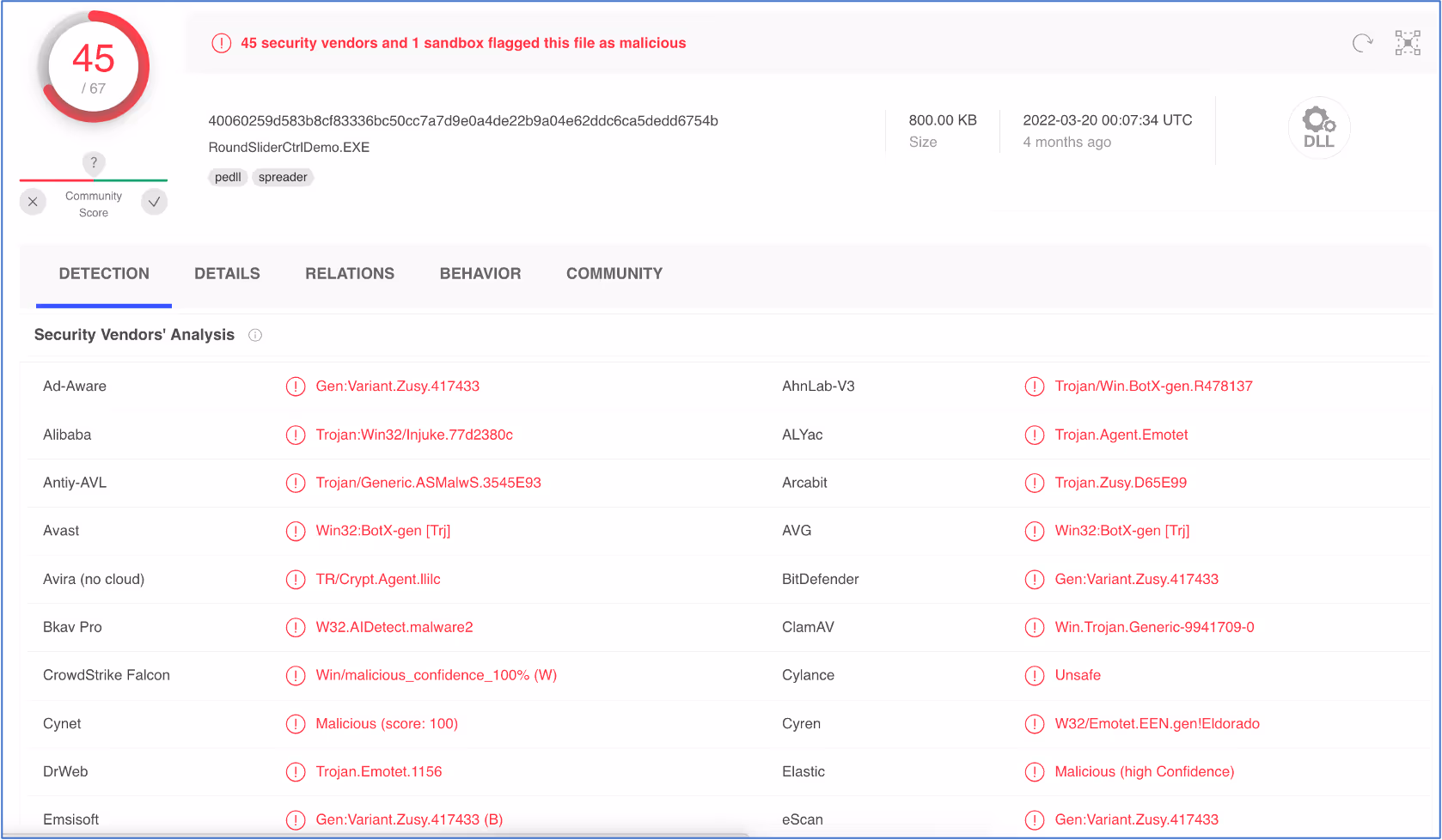The image size is (1442, 840).
Task: Click the alert icon for the CrowdStrike Falcon detection
Action: 296,675
